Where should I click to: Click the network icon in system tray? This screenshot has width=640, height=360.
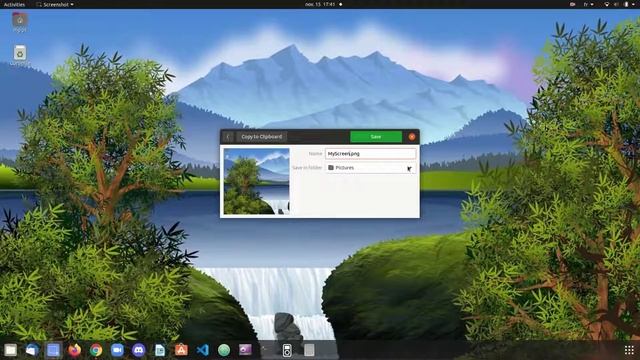pyautogui.click(x=607, y=4)
